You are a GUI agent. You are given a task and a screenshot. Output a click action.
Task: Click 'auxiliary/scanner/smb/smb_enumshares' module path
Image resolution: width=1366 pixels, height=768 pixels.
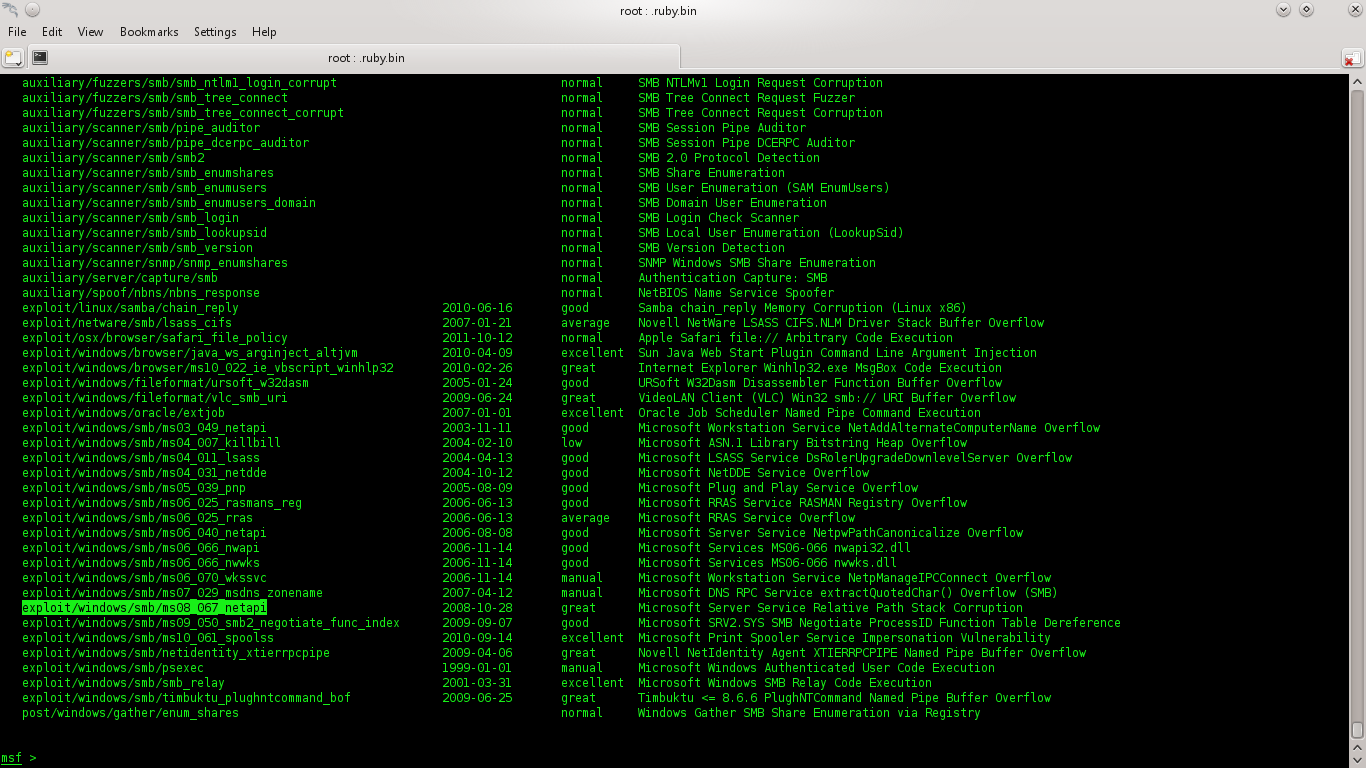click(148, 173)
